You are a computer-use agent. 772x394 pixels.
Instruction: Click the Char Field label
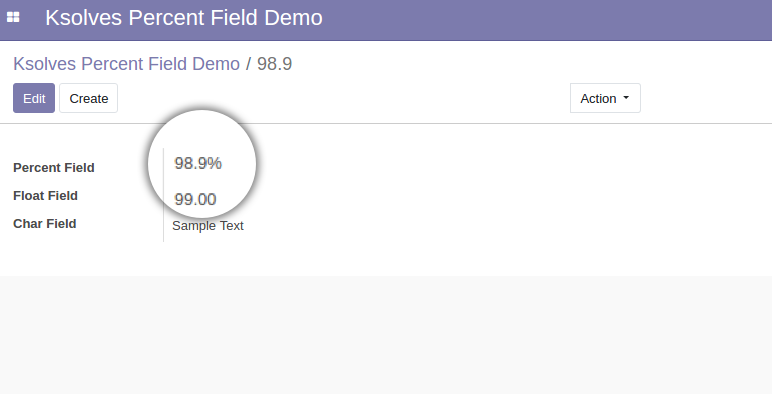click(45, 224)
